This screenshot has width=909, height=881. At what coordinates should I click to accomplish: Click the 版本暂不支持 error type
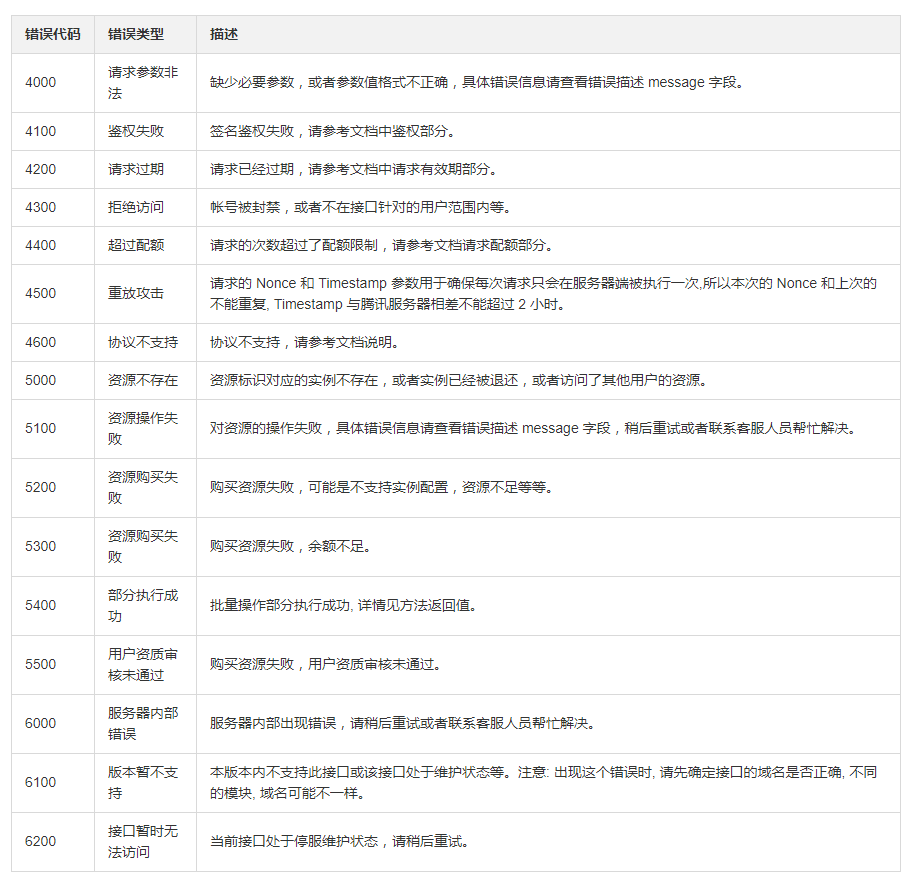pyautogui.click(x=143, y=782)
